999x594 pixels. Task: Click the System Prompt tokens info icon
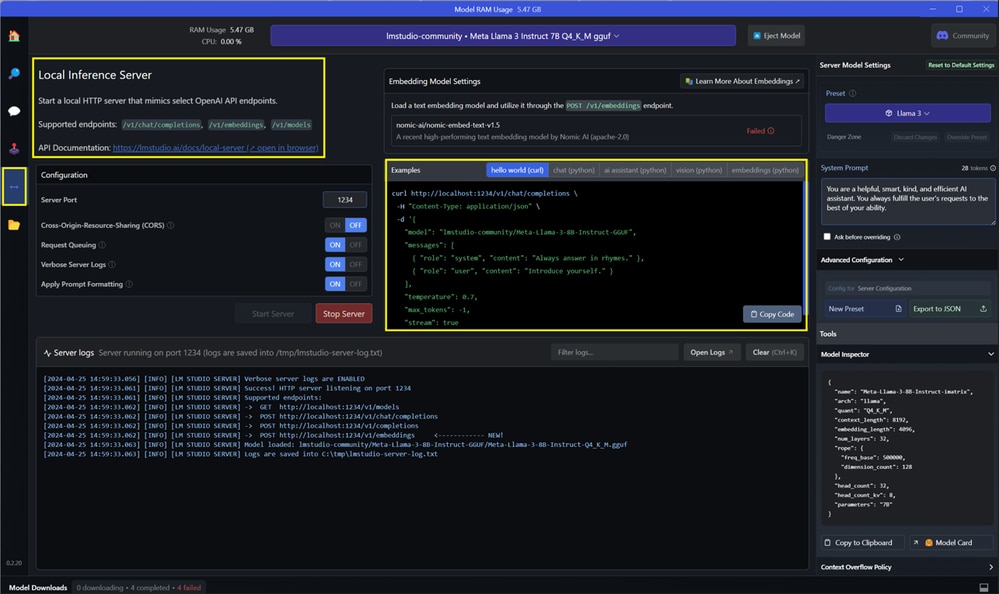click(993, 168)
